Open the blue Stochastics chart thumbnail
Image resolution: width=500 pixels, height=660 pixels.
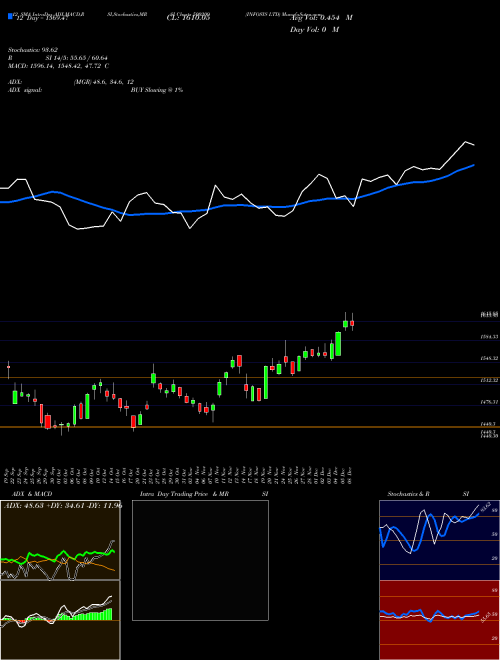pos(439,540)
